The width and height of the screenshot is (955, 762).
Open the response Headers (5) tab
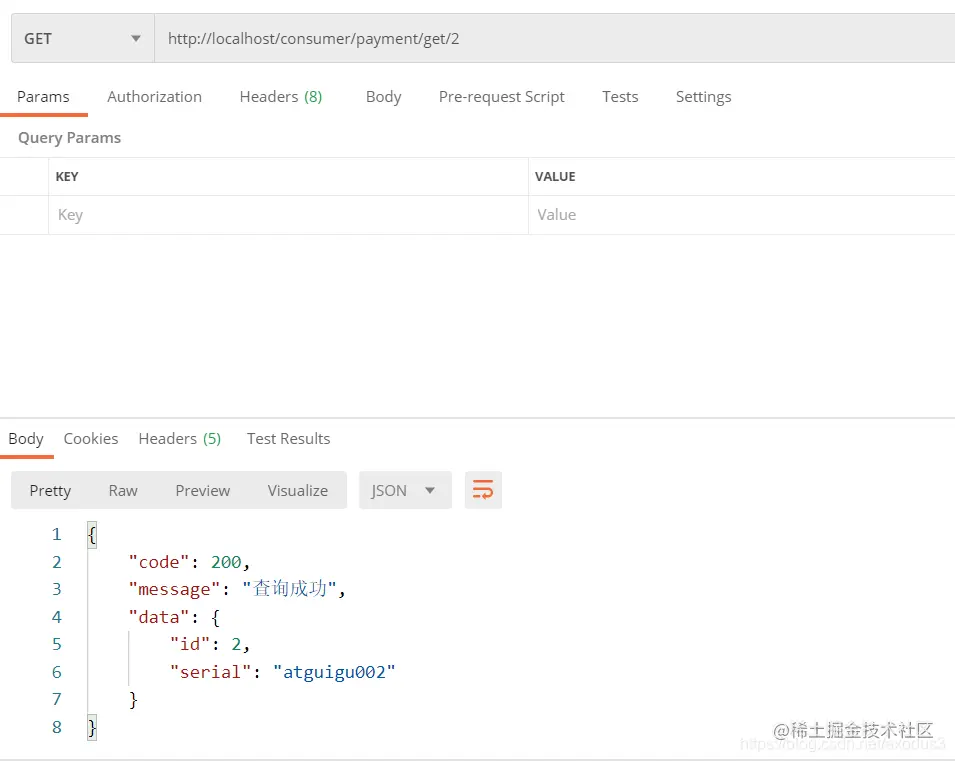[180, 439]
